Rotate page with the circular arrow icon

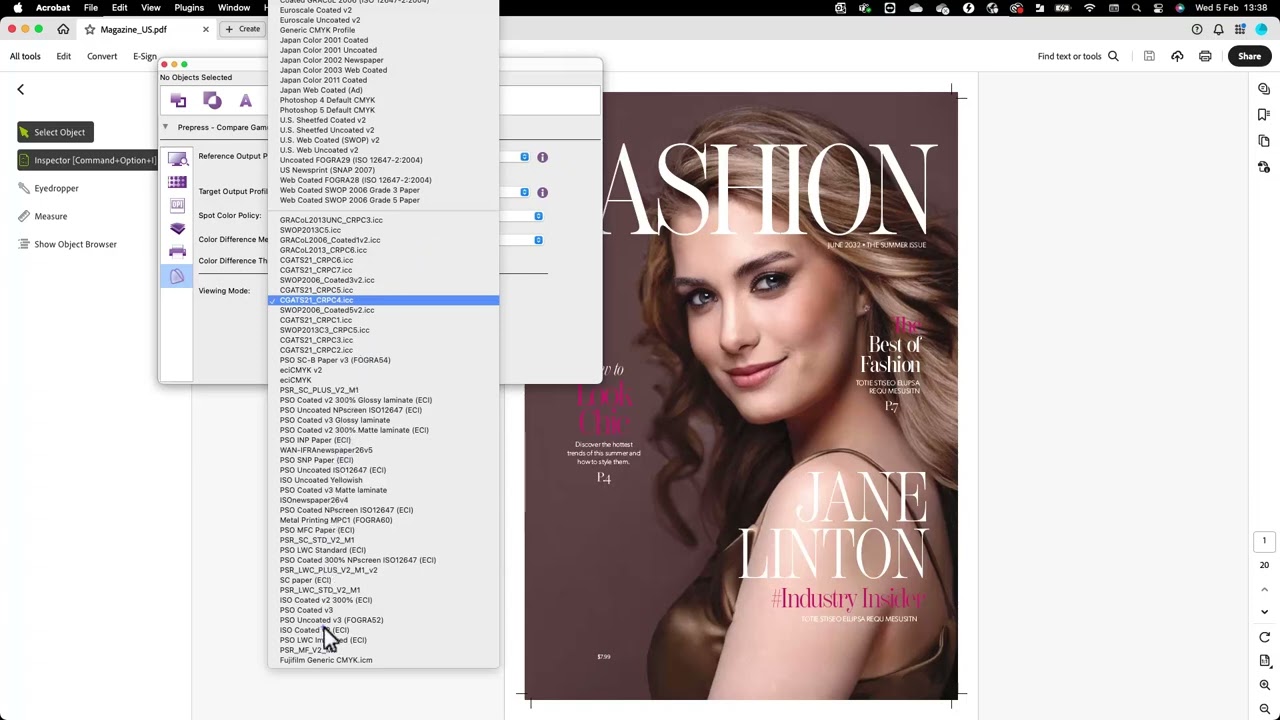click(x=1264, y=637)
